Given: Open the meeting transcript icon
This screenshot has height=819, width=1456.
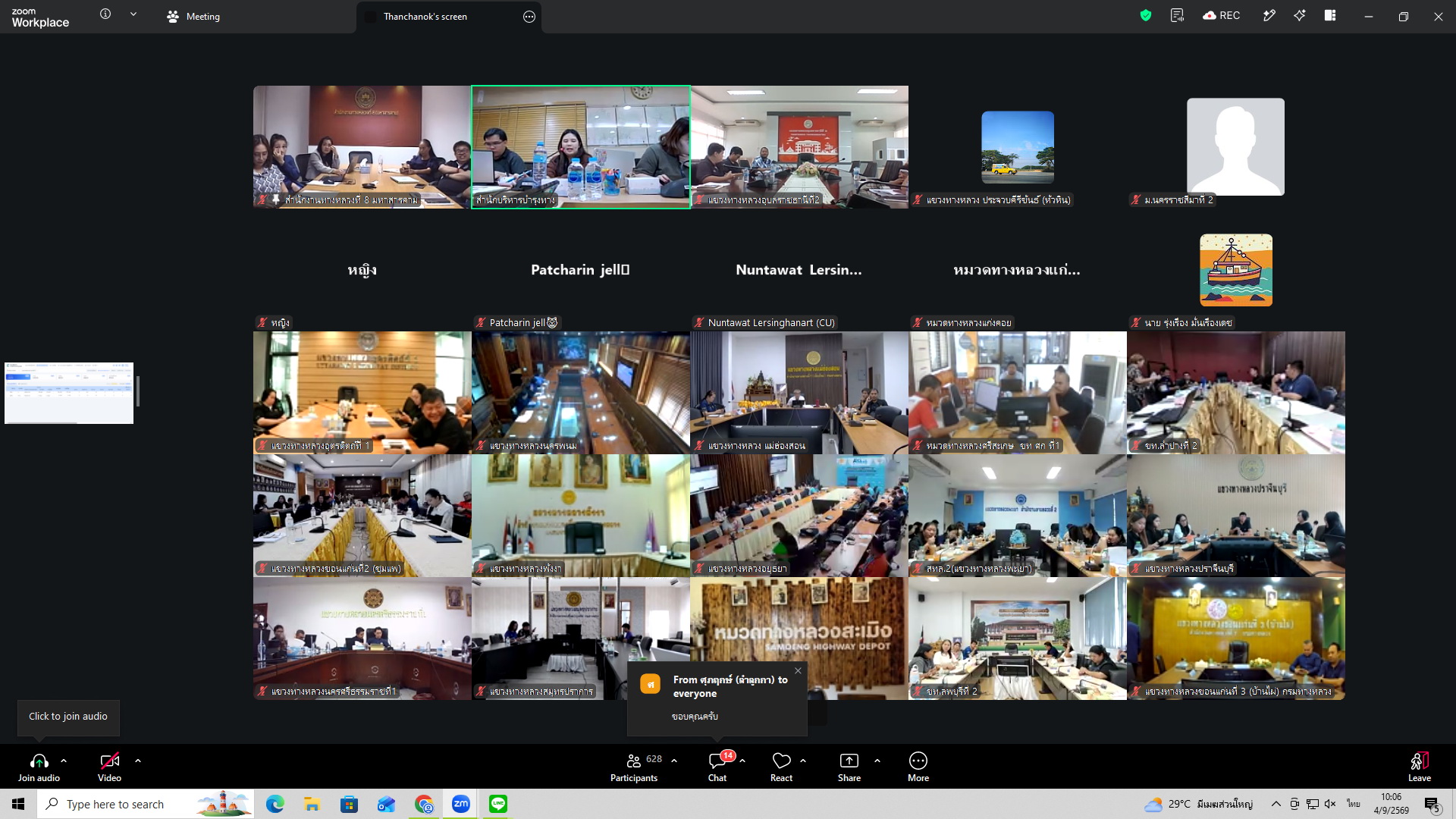Looking at the screenshot, I should coord(1177,16).
